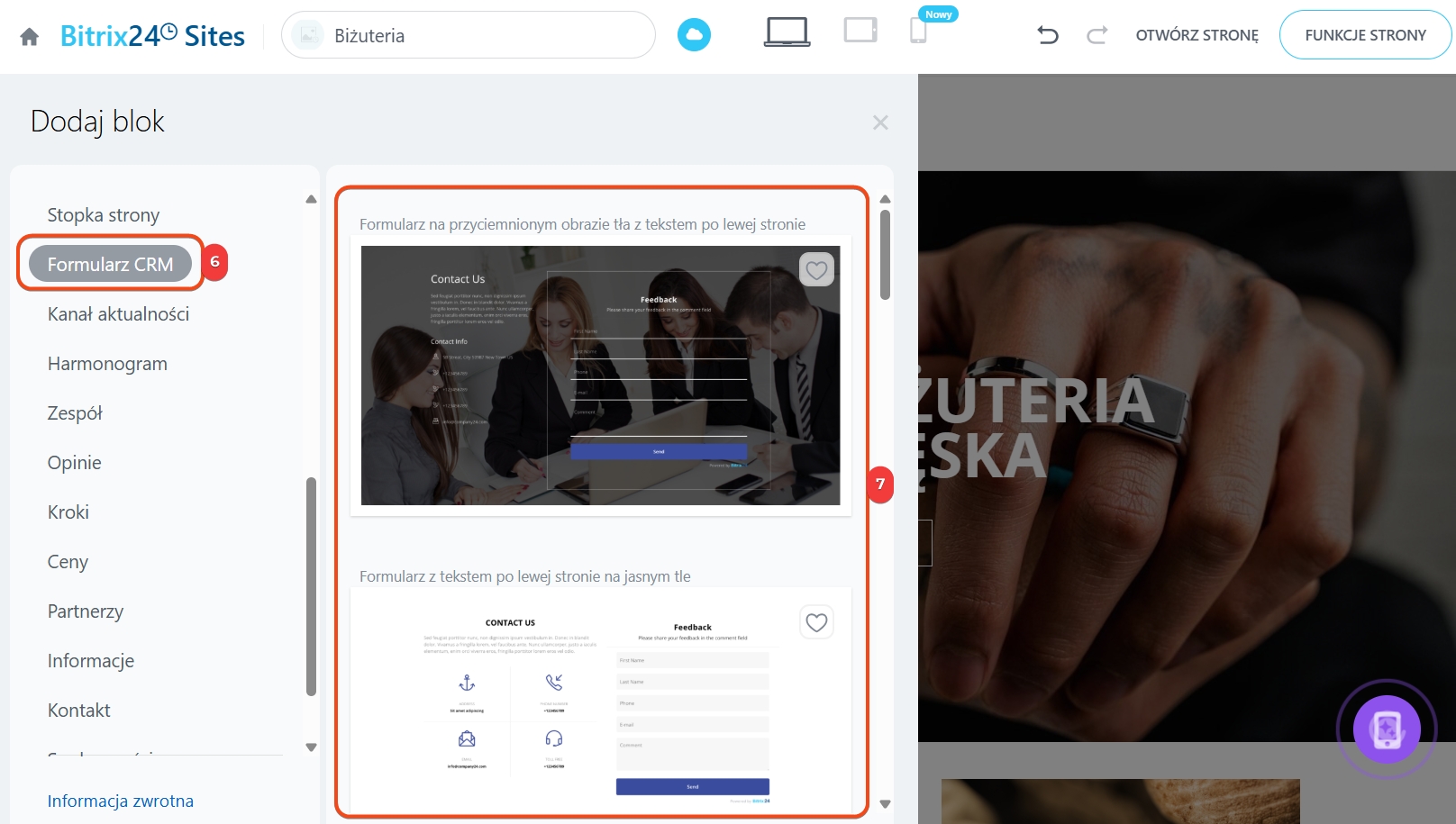Image resolution: width=1456 pixels, height=824 pixels.
Task: Select Partnerzy category
Action: tap(86, 611)
